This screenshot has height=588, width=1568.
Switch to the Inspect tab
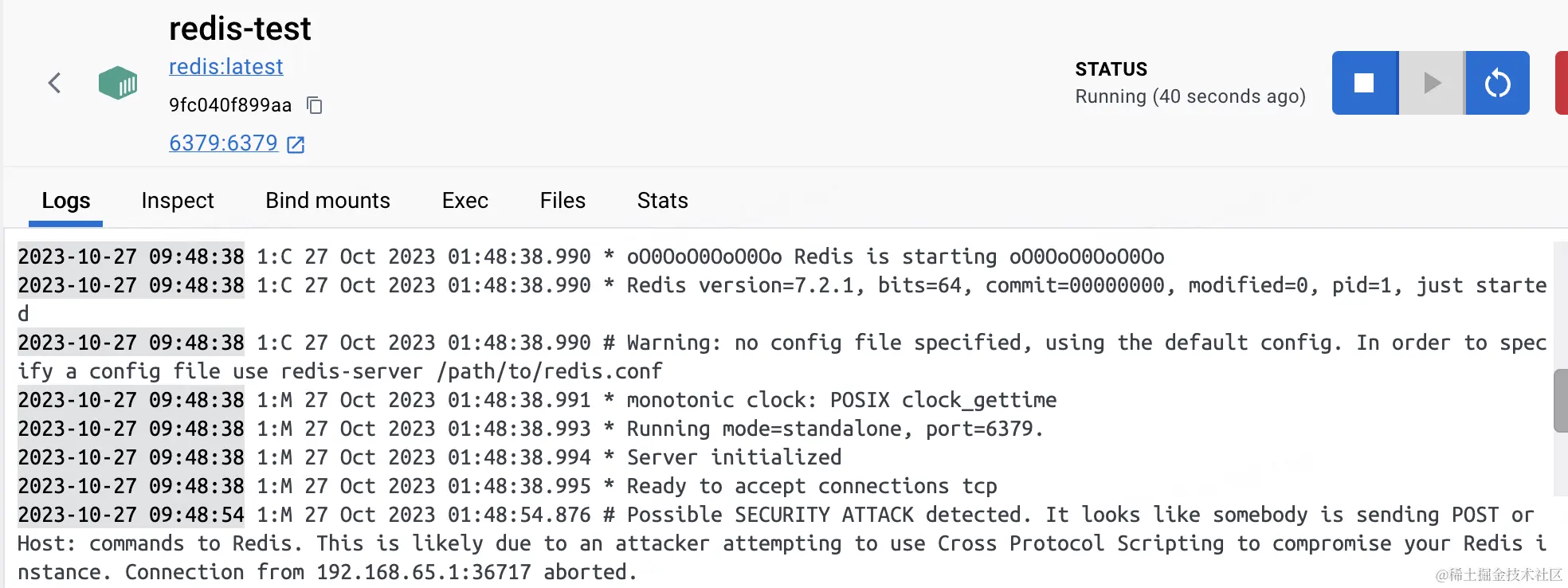coord(178,201)
